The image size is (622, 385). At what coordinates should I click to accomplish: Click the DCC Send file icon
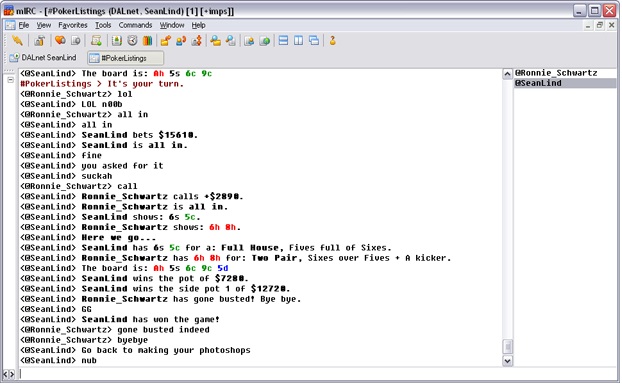coord(165,40)
